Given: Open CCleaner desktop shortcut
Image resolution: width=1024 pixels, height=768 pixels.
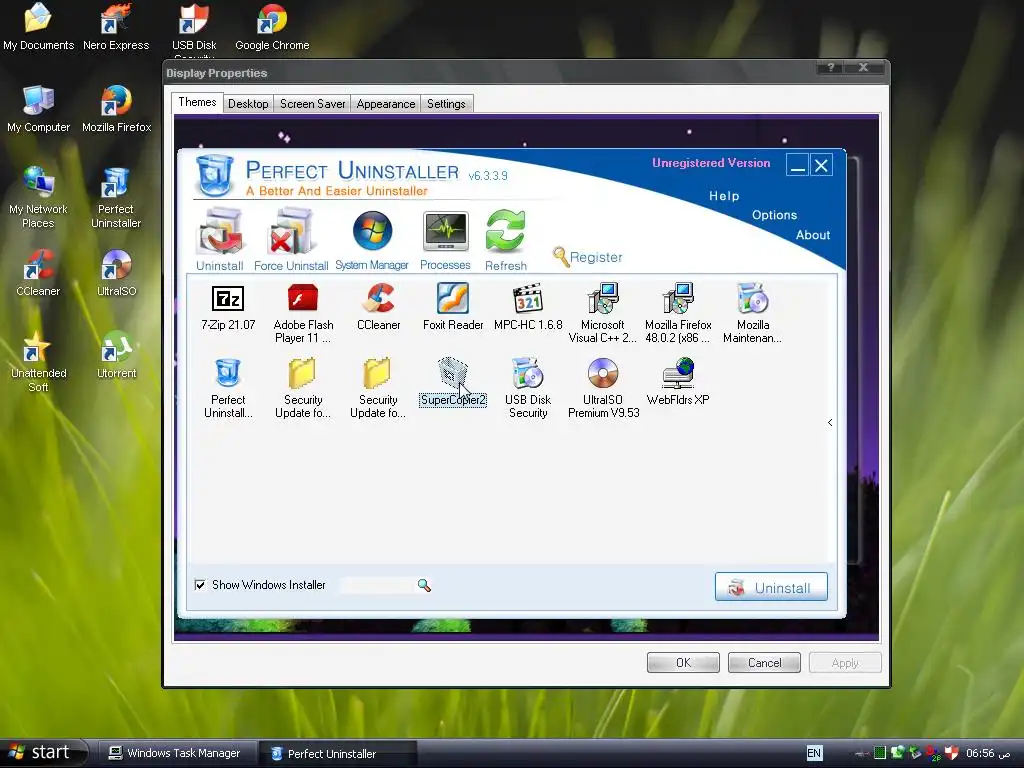Looking at the screenshot, I should tap(38, 273).
